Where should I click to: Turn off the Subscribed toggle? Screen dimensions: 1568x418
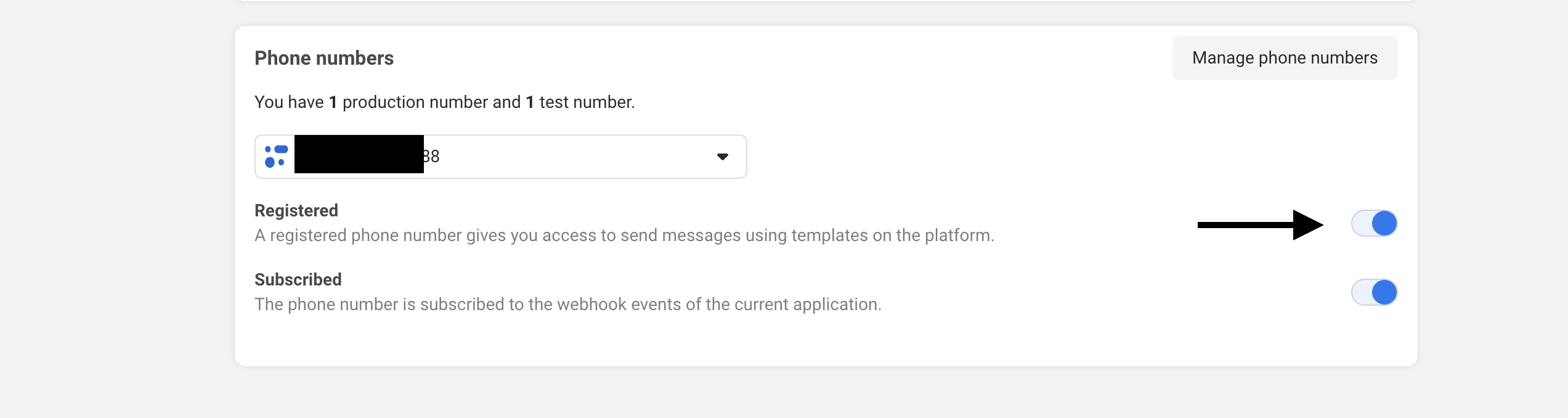pos(1374,292)
